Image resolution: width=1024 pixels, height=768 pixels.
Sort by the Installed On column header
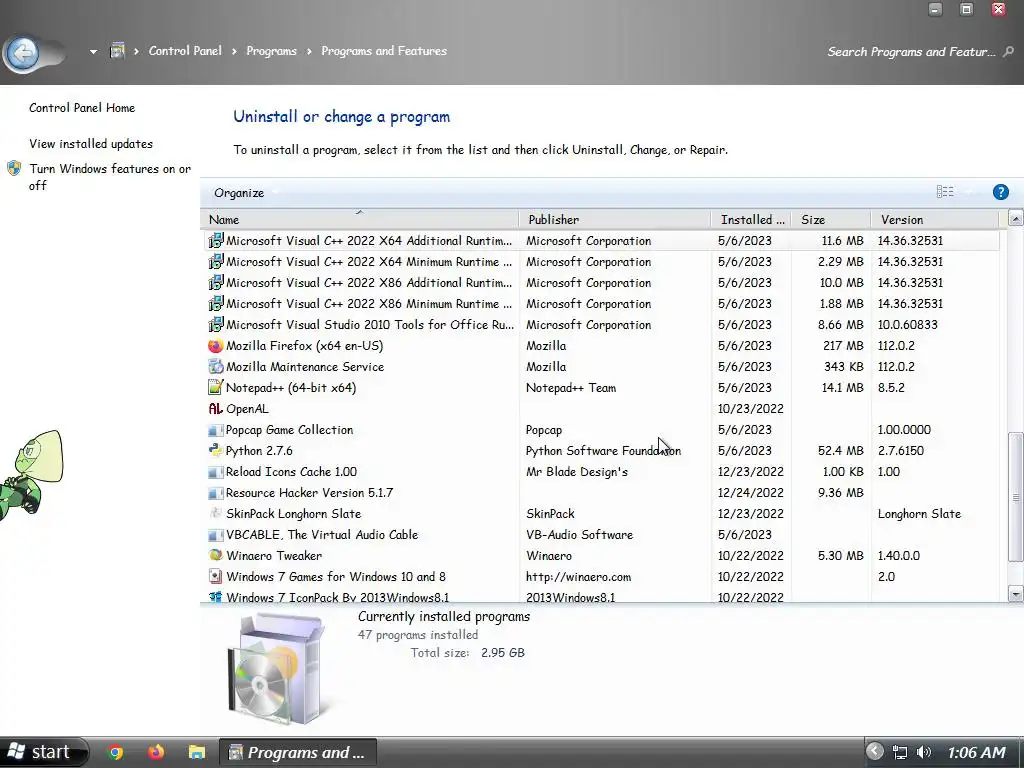tap(751, 219)
